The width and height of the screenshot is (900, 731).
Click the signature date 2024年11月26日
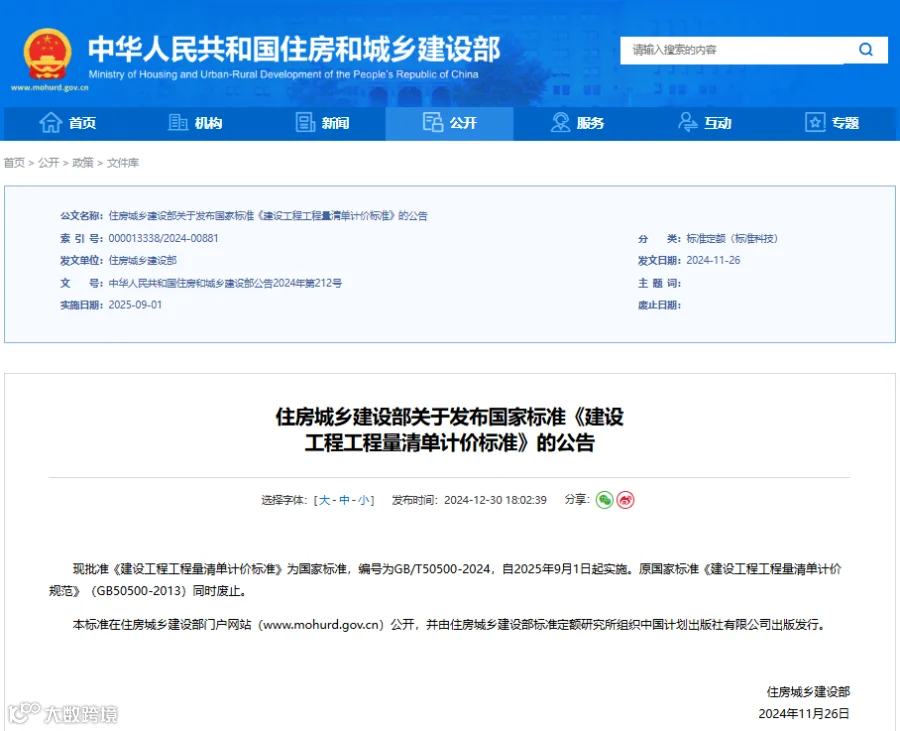[804, 713]
